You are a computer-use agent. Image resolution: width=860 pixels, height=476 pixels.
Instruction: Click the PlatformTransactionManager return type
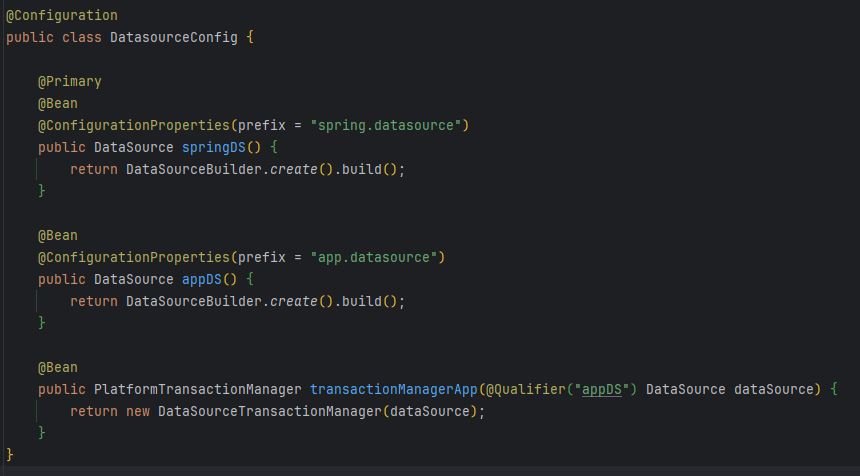point(197,389)
